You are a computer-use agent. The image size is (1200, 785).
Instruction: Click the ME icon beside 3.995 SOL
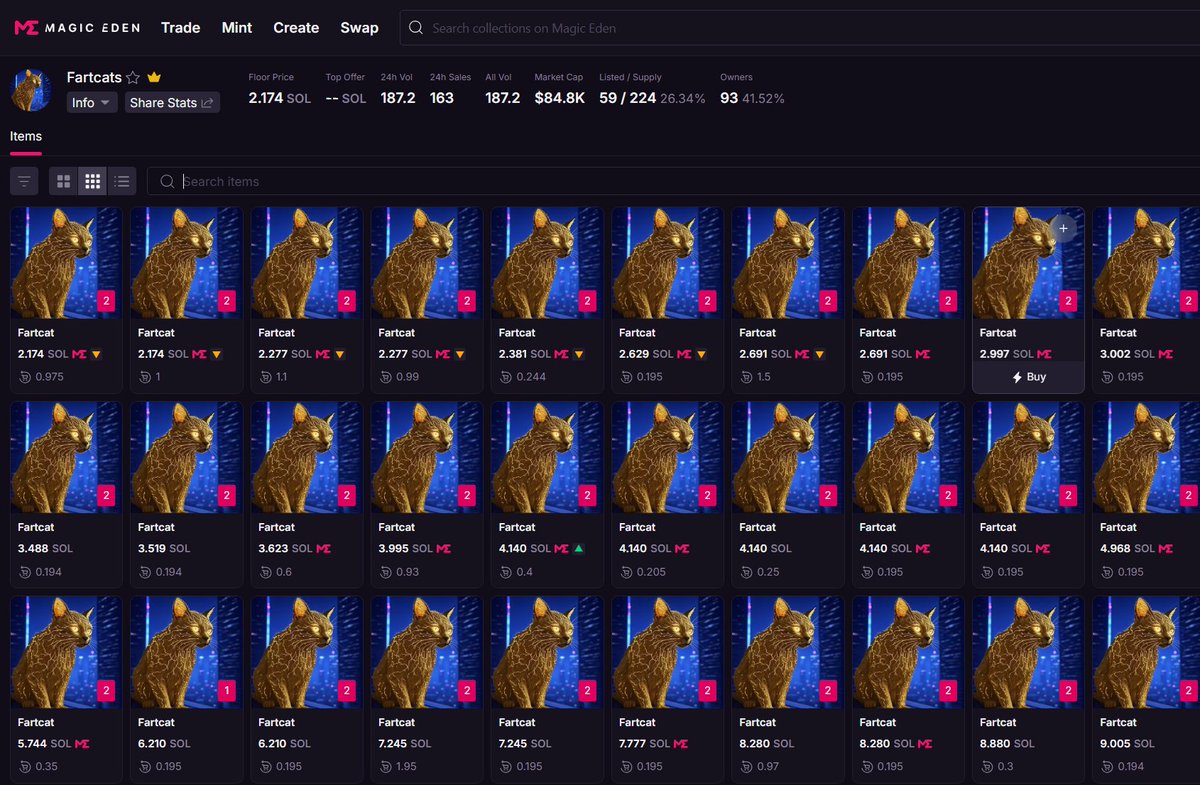click(x=443, y=548)
